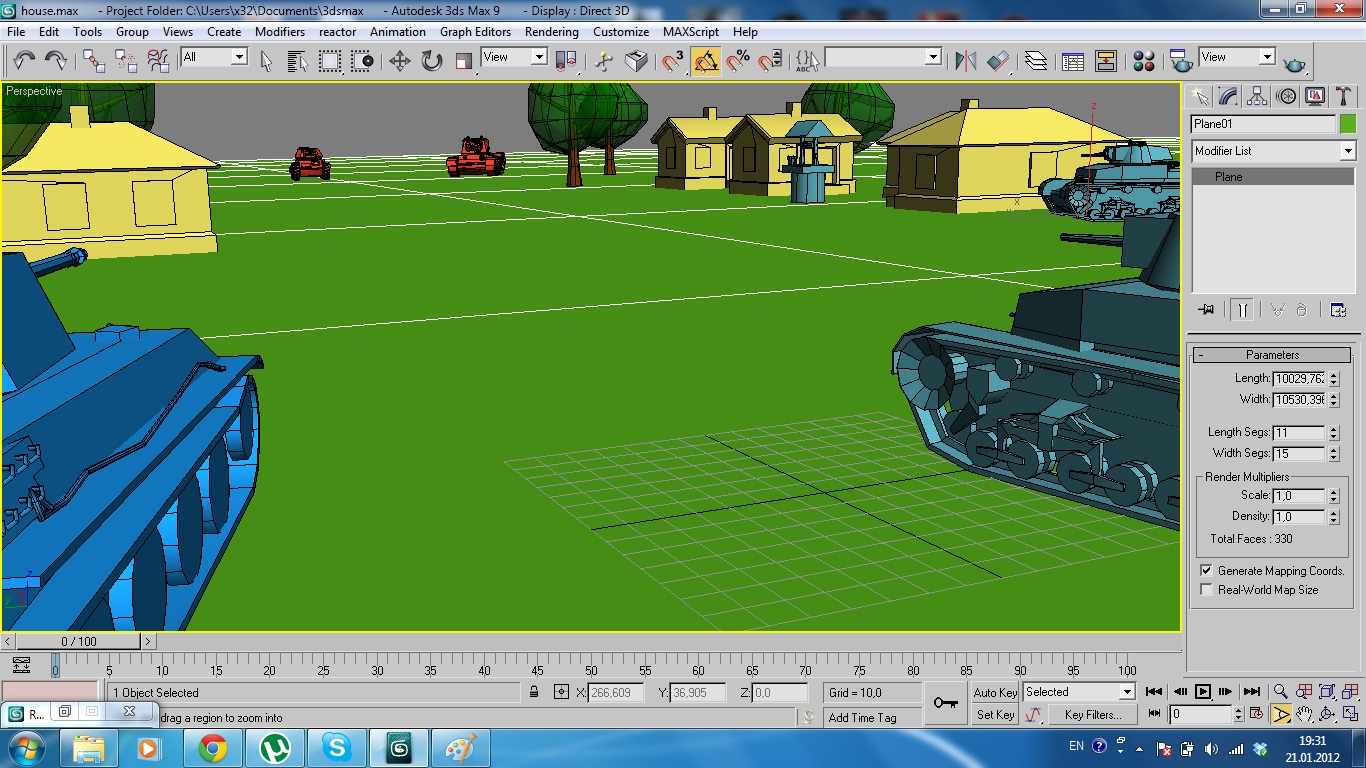
Task: Open Curve Editor from toolbar
Action: (x=1073, y=61)
